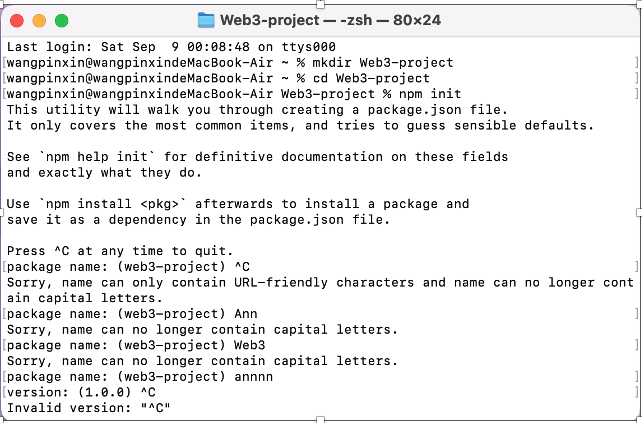The height and width of the screenshot is (423, 642).
Task: Click the "It only covers the most common items" line
Action: point(300,125)
